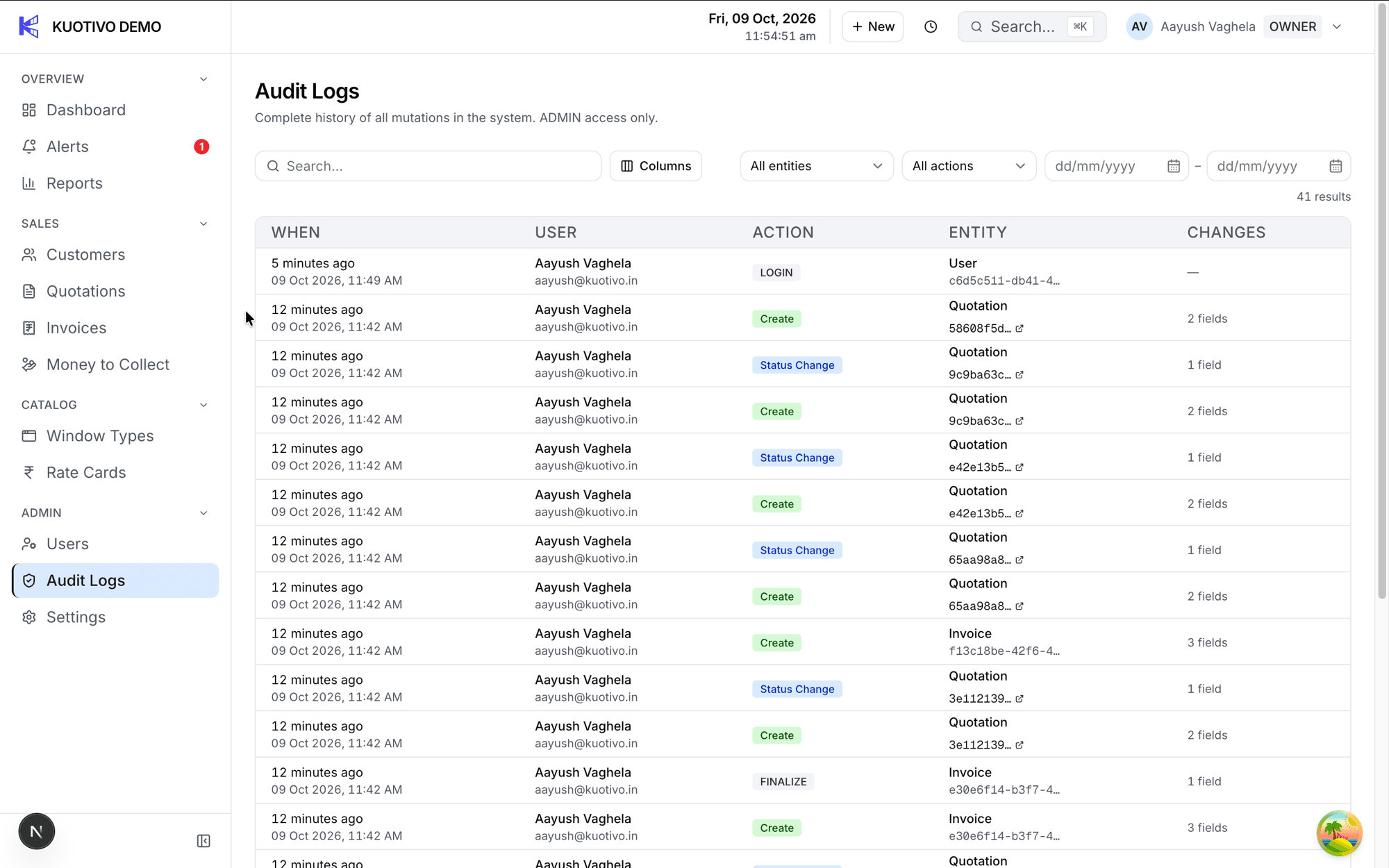Viewport: 1389px width, 868px height.
Task: Focus the global search box in header
Action: tap(1032, 26)
